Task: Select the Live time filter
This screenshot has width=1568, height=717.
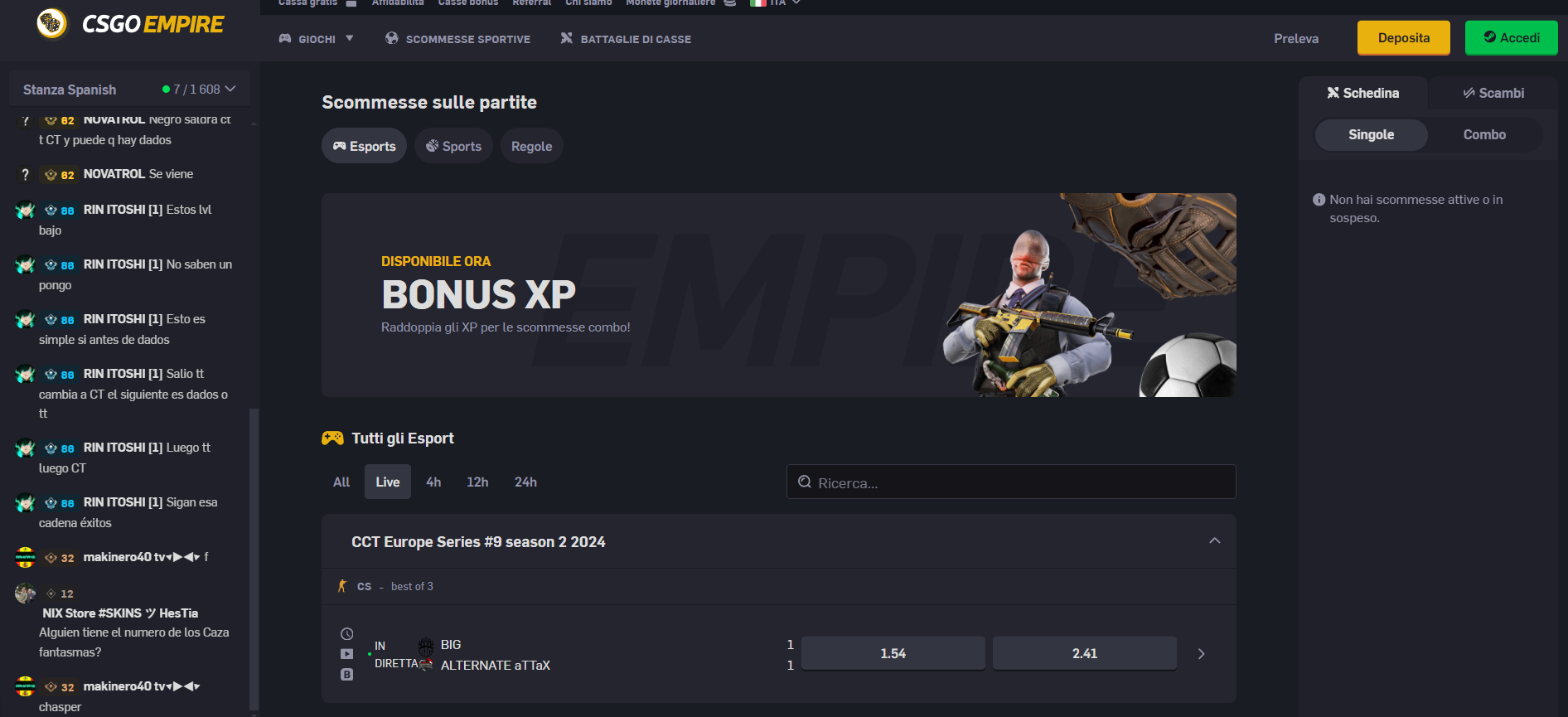Action: click(x=388, y=482)
